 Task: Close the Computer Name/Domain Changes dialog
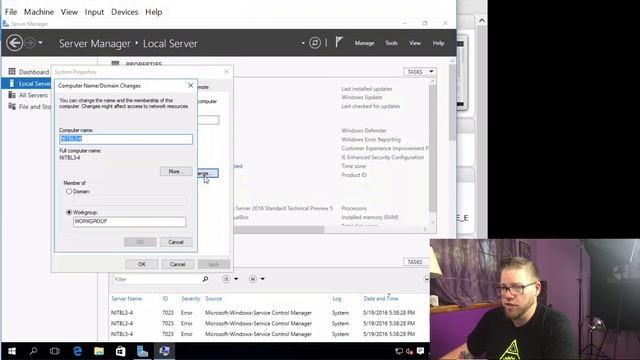click(190, 85)
